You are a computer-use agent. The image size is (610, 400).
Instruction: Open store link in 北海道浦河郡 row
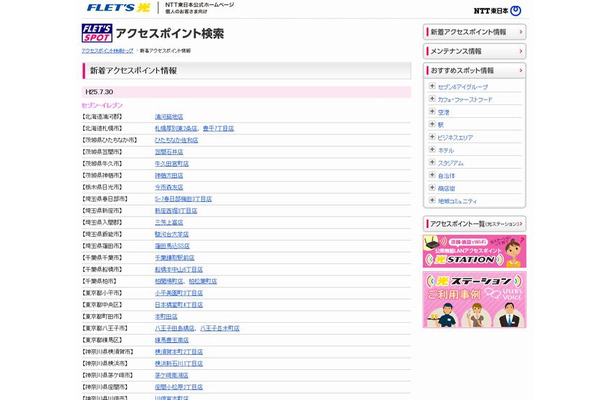point(169,117)
